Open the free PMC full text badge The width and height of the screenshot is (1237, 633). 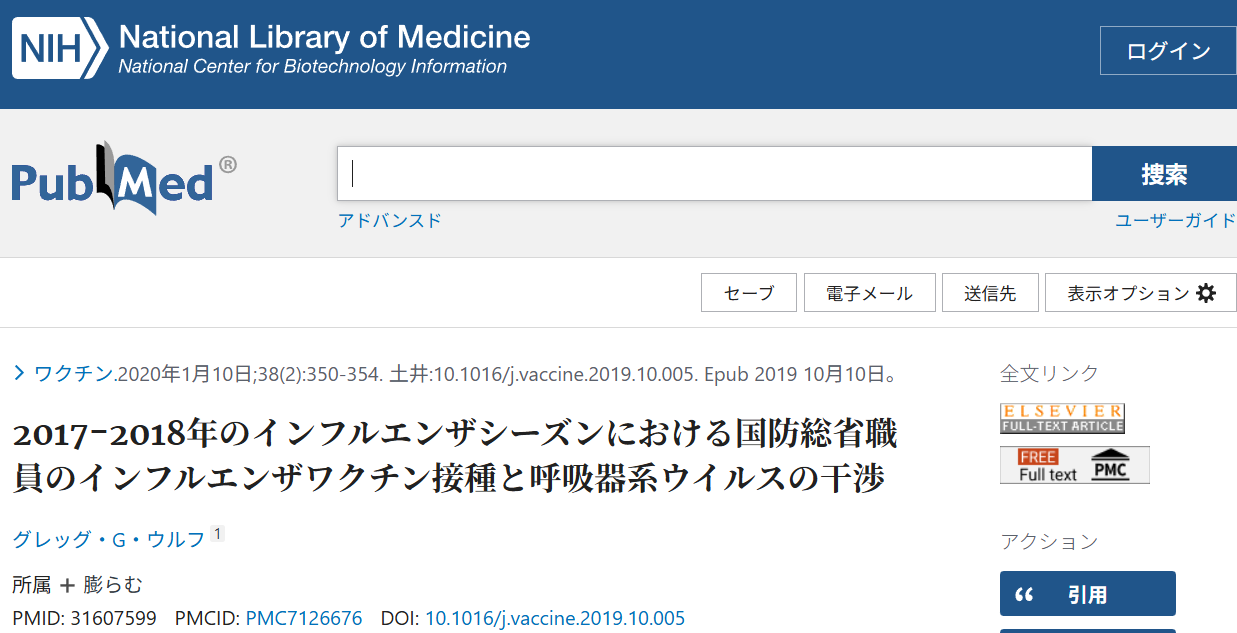coord(1074,466)
